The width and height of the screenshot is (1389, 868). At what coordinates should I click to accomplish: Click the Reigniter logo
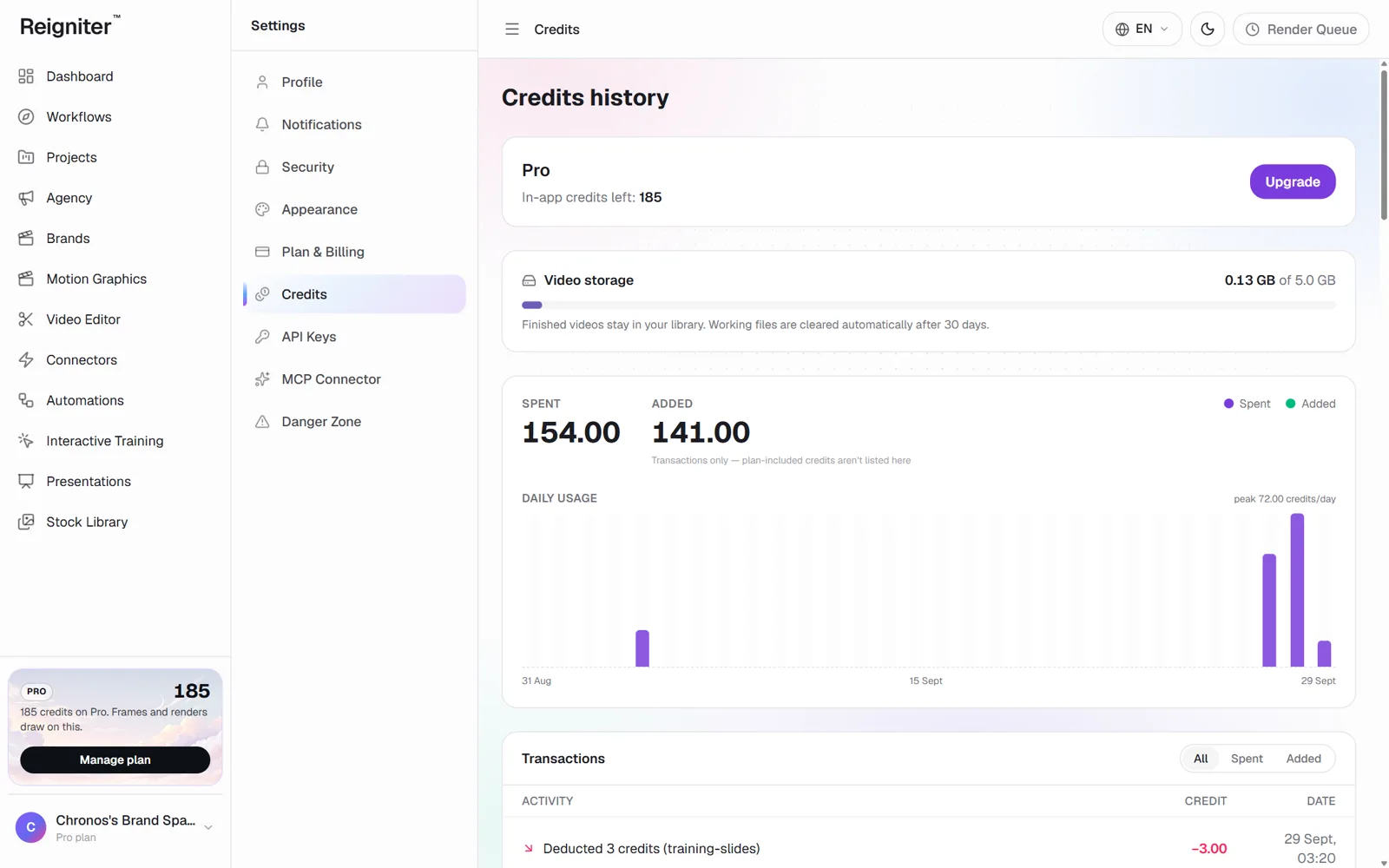coord(70,26)
